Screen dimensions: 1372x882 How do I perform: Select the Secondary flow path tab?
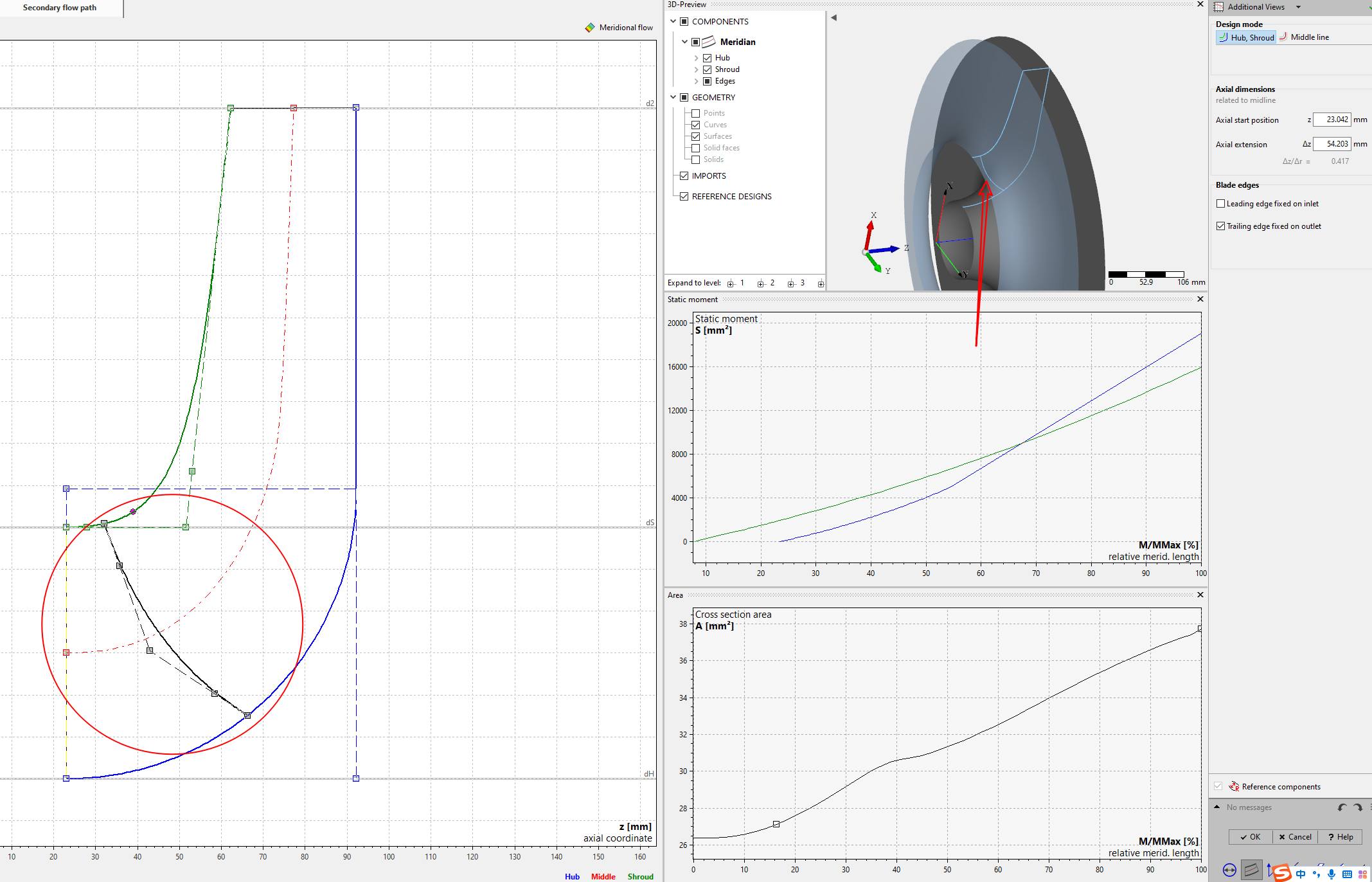tap(60, 8)
